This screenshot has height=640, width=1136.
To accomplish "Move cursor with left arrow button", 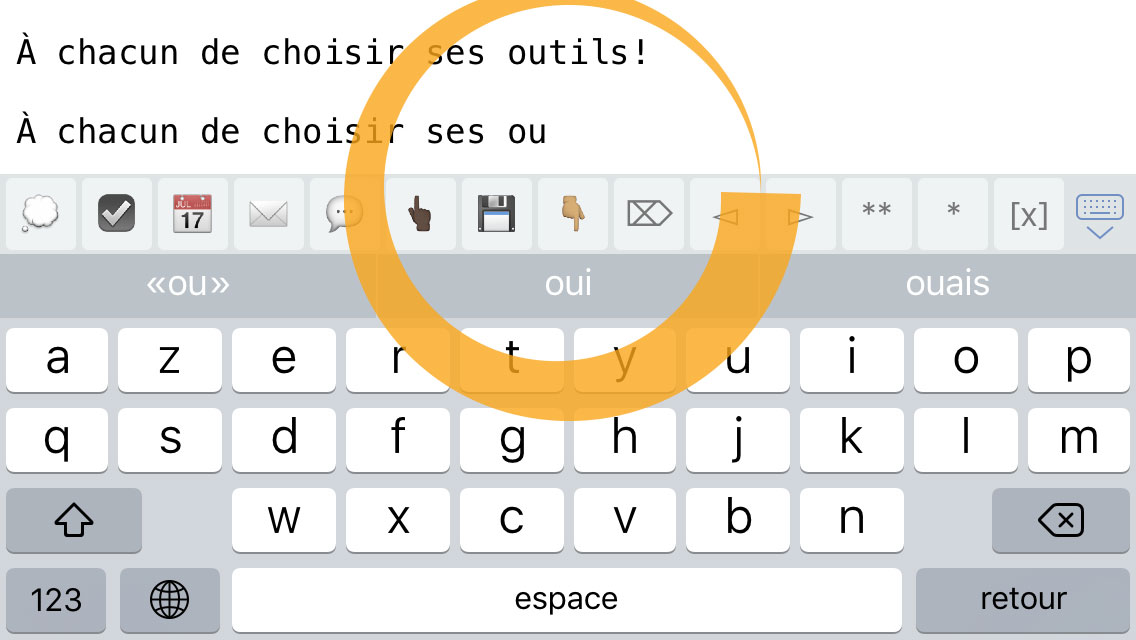I will tap(724, 216).
